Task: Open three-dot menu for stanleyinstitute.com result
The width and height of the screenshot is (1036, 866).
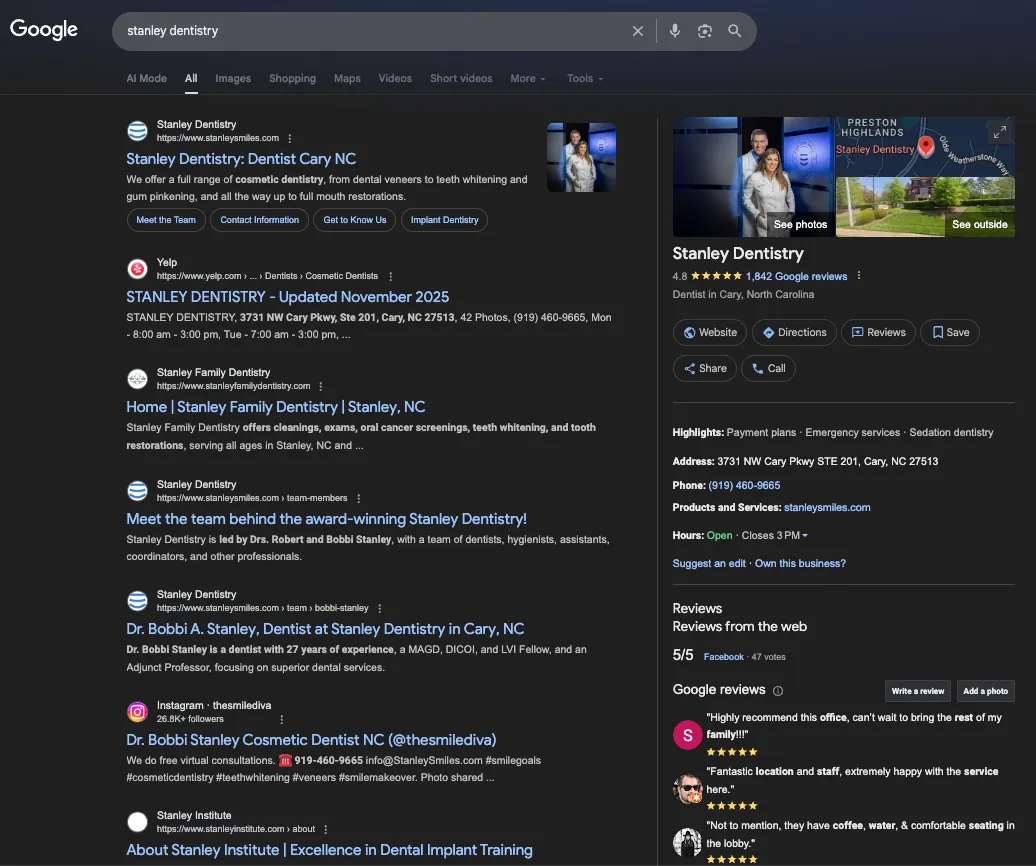Action: (326, 829)
